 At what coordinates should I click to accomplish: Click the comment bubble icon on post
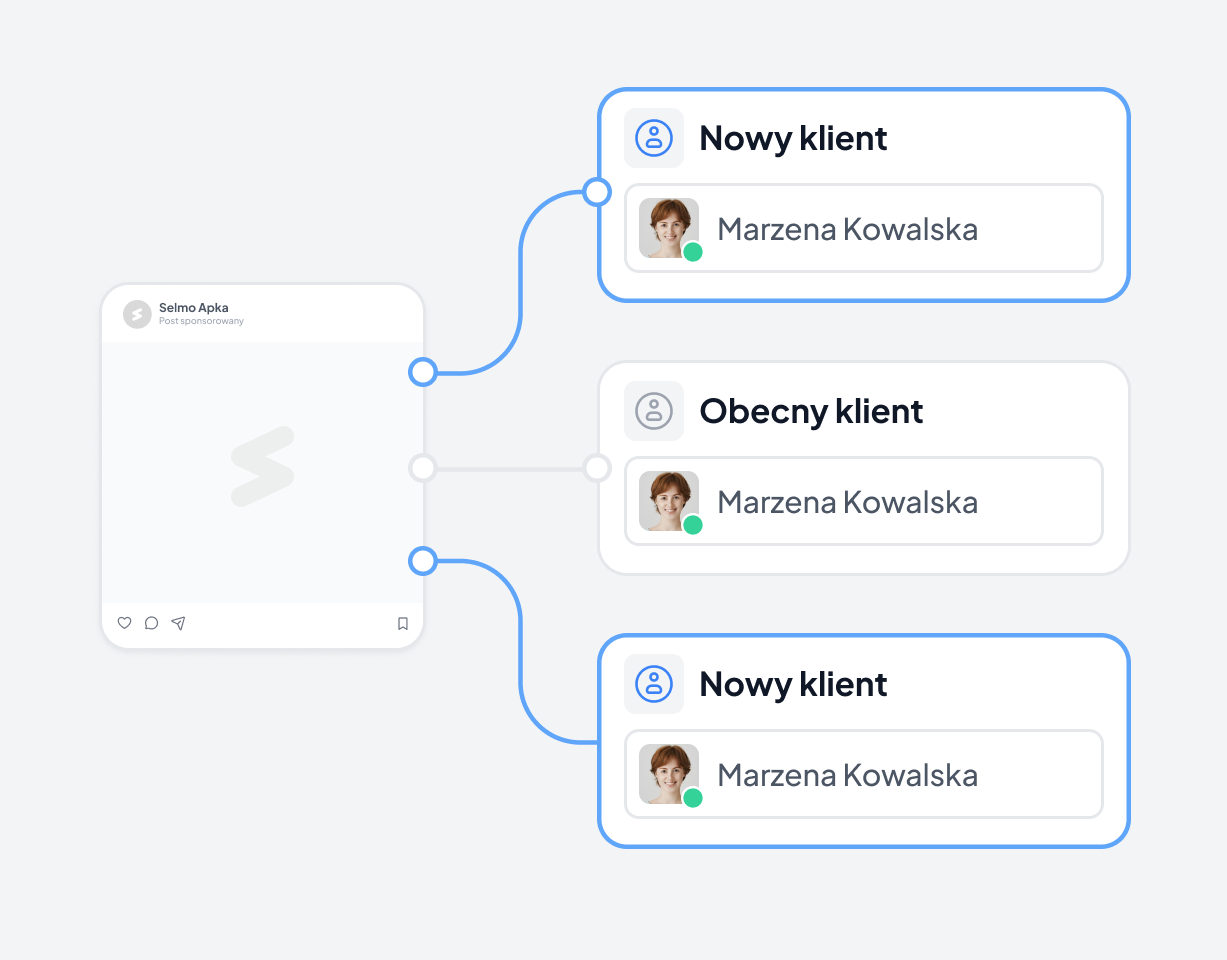click(x=151, y=623)
